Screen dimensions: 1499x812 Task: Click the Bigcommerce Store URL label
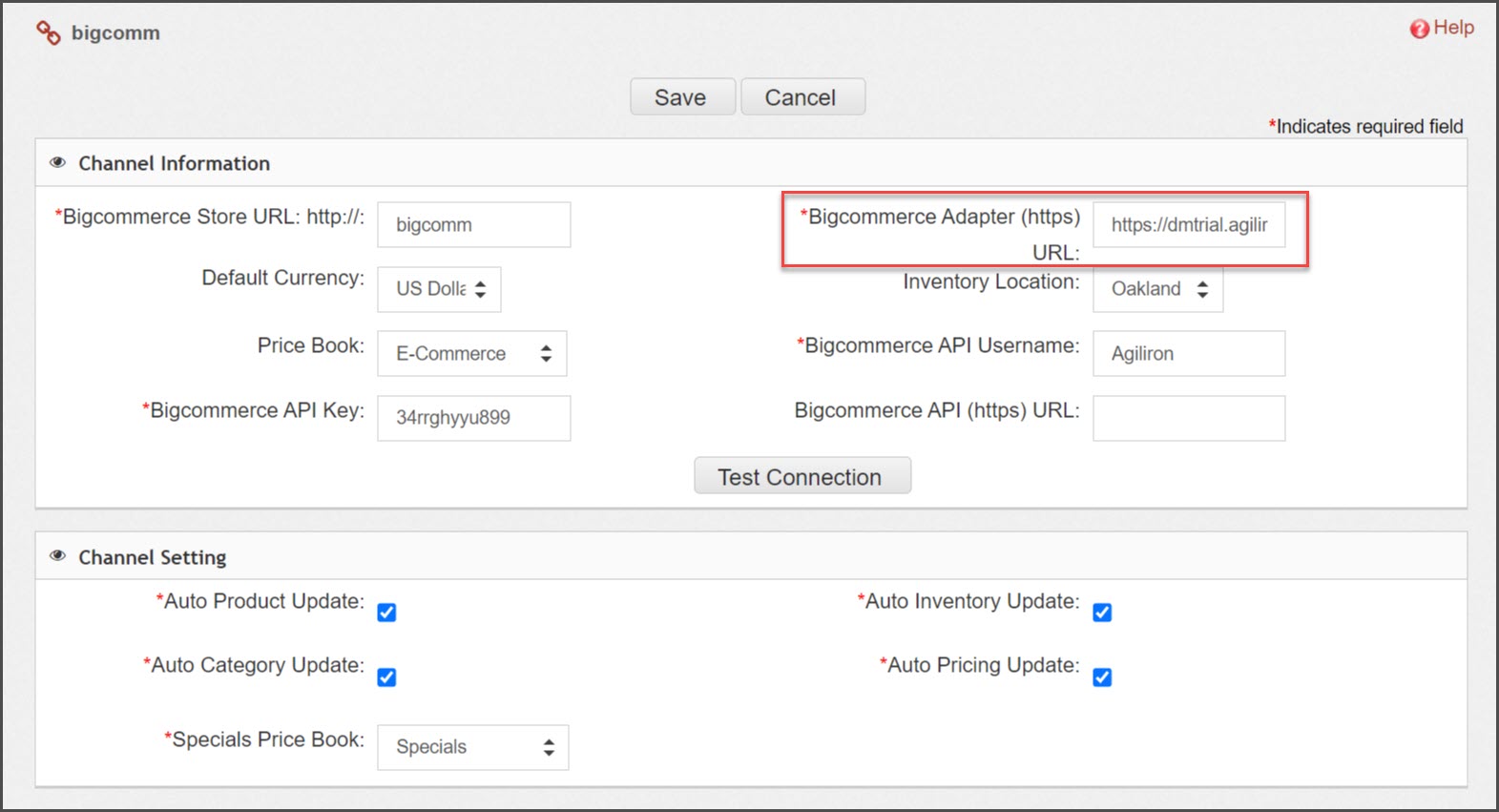tap(209, 217)
